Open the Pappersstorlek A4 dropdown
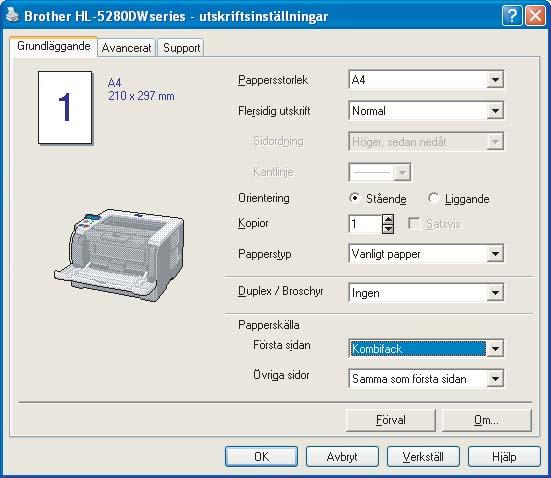The width and height of the screenshot is (551, 478). (426, 80)
